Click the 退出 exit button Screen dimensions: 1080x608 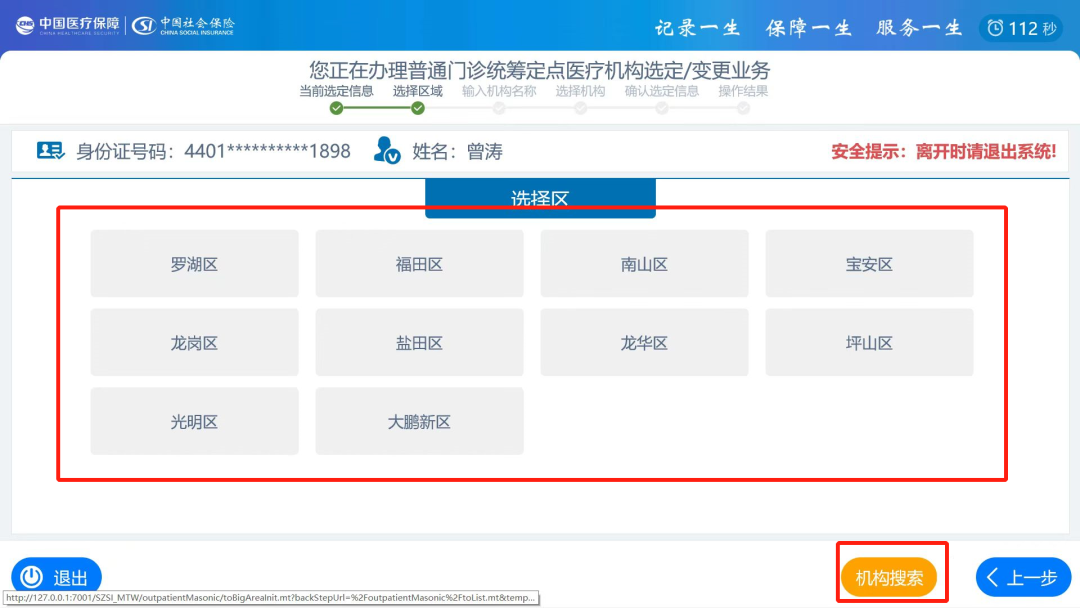coord(55,577)
